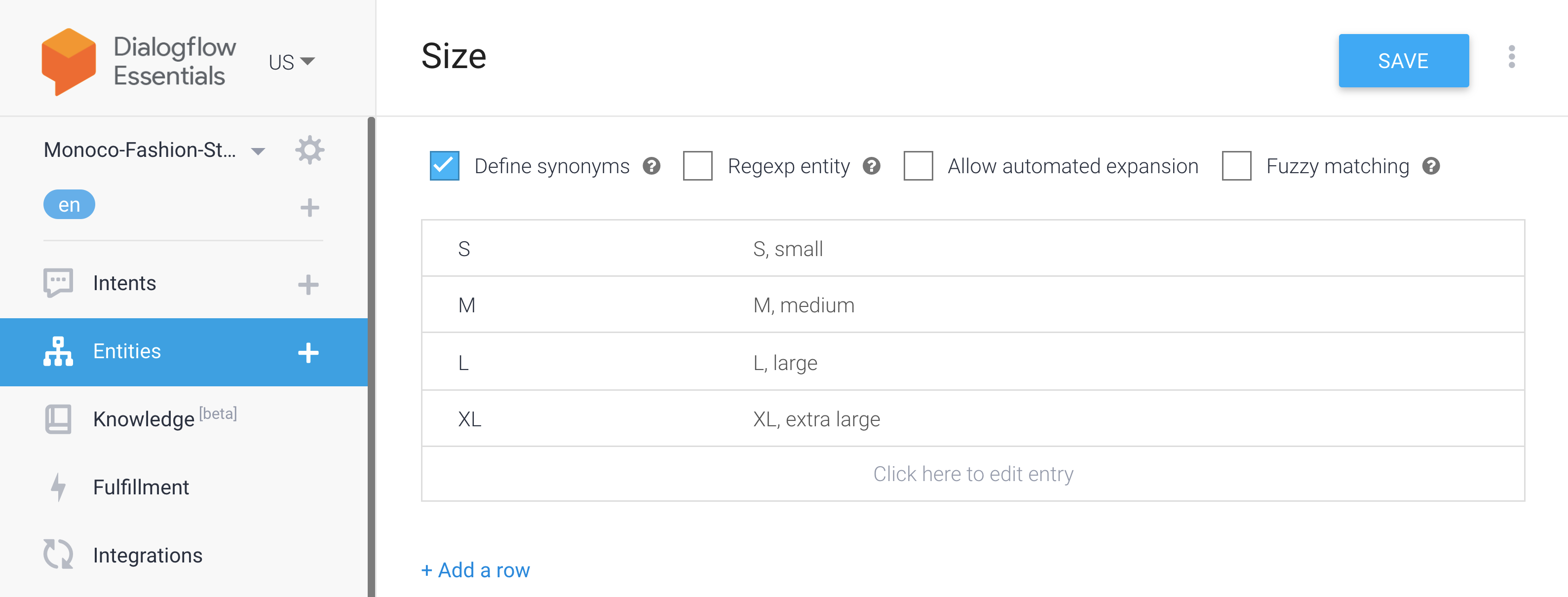Enable the Regexp entity checkbox
The width and height of the screenshot is (1568, 597).
[x=697, y=166]
